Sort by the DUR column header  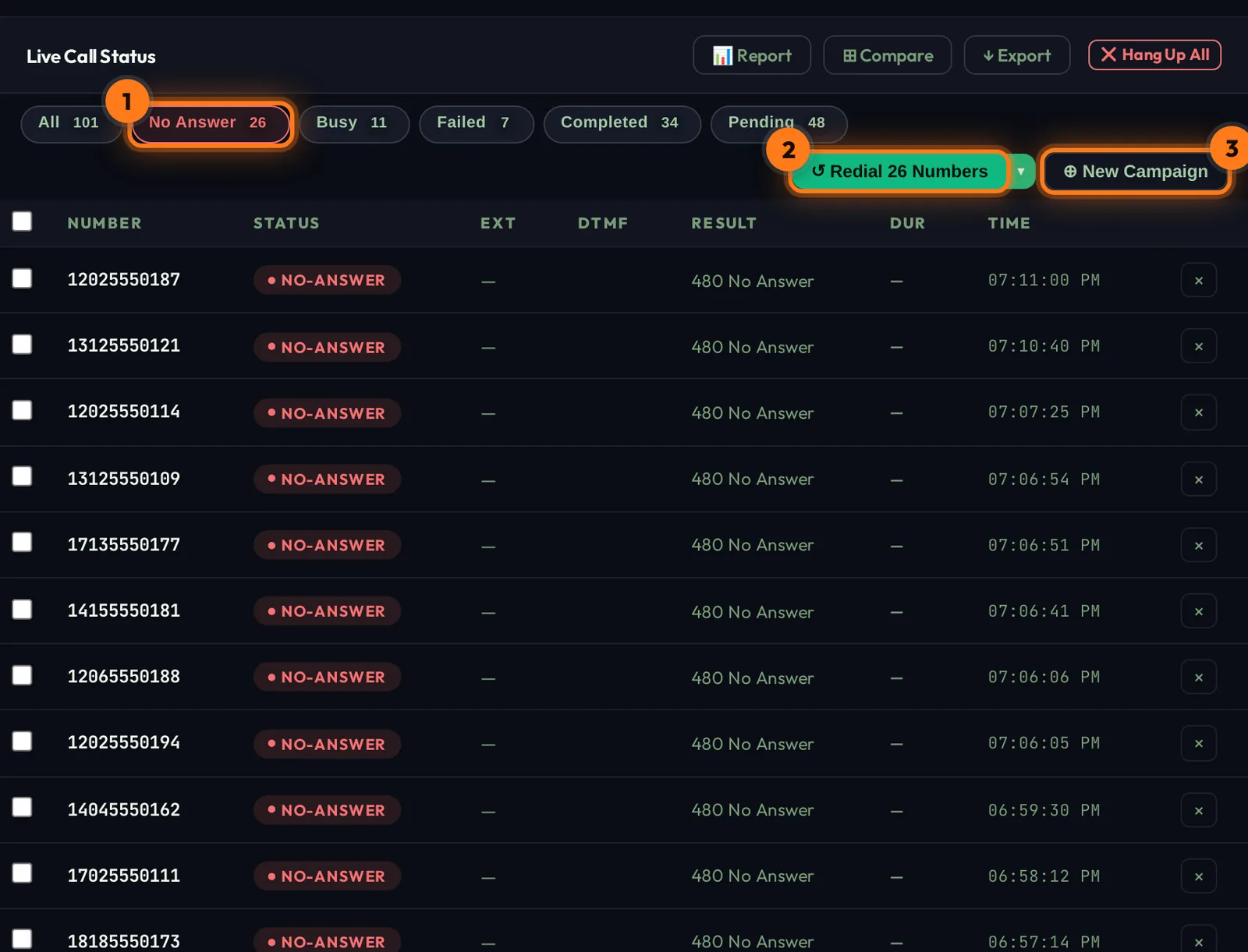pos(907,223)
